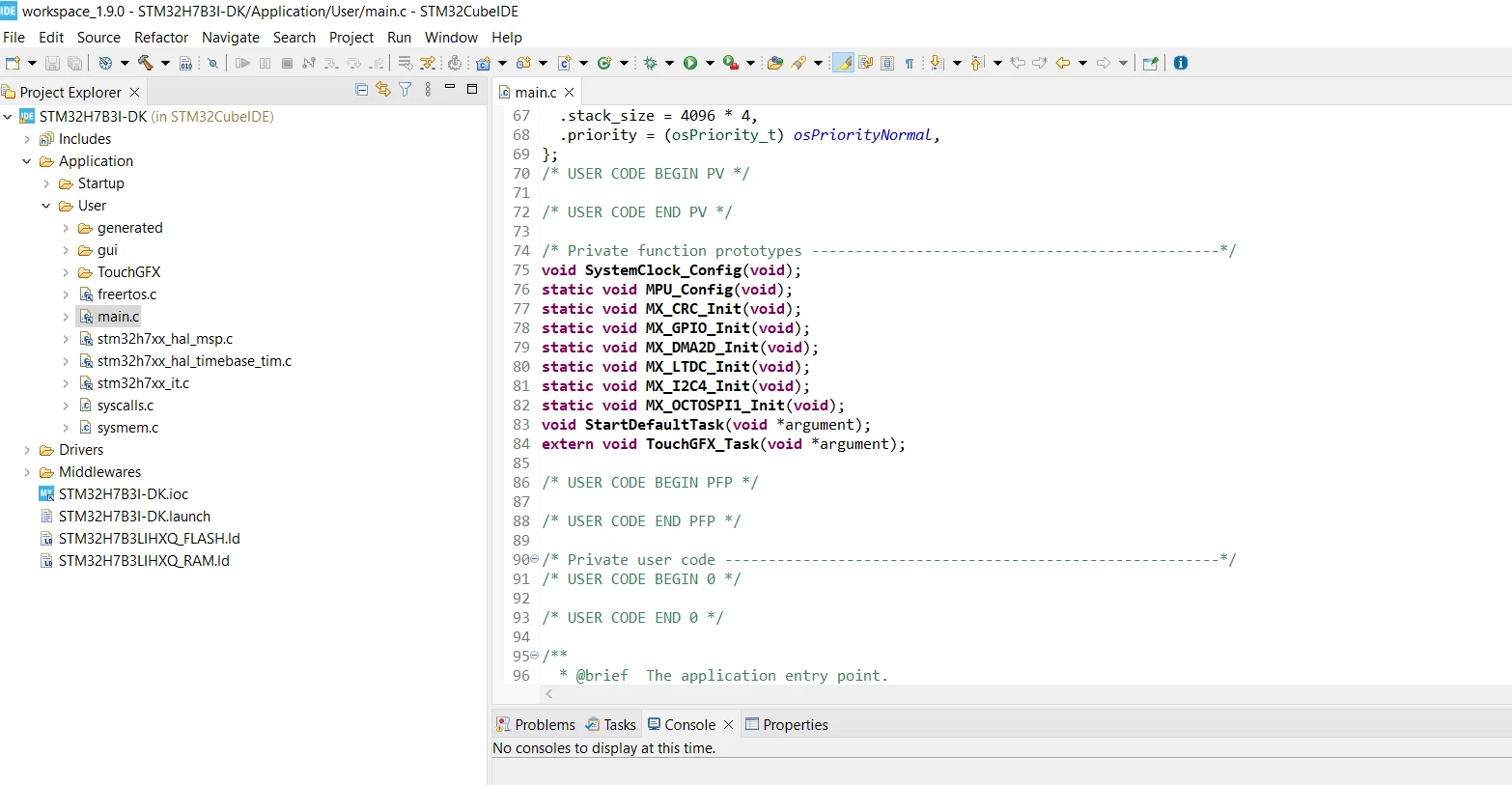Switch to the Problems tab

coord(536,725)
